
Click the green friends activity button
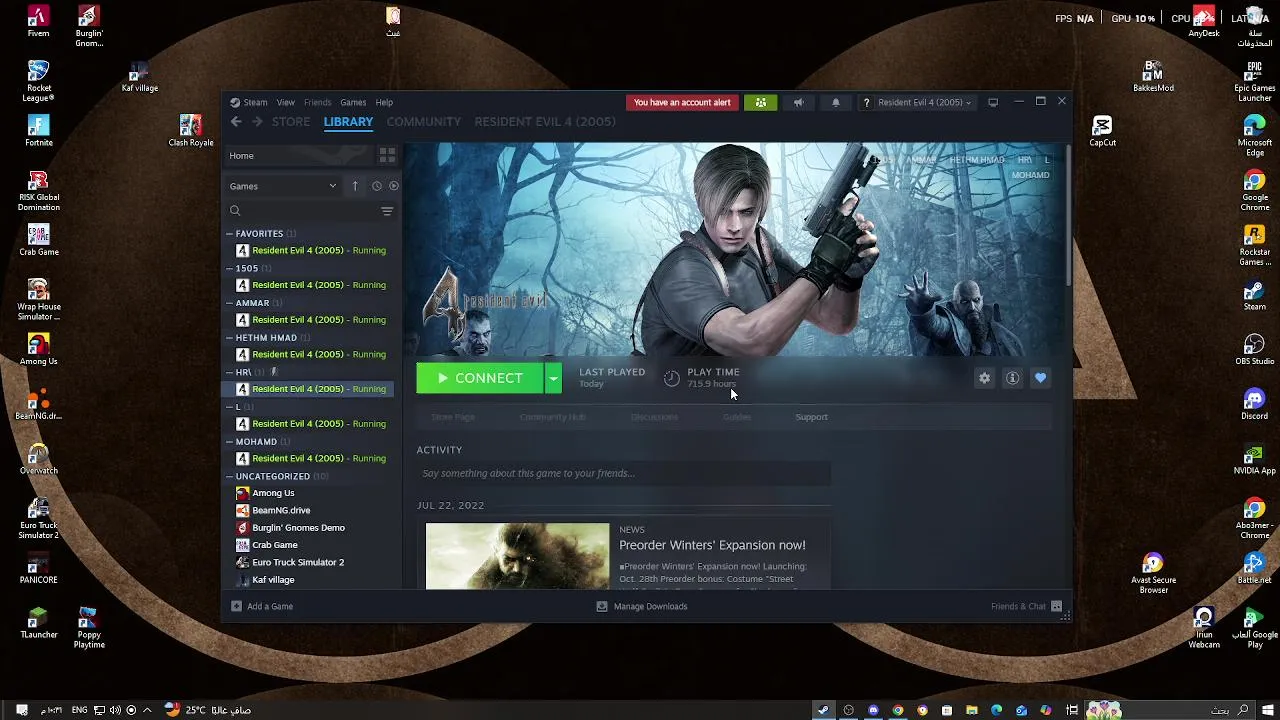[x=761, y=102]
